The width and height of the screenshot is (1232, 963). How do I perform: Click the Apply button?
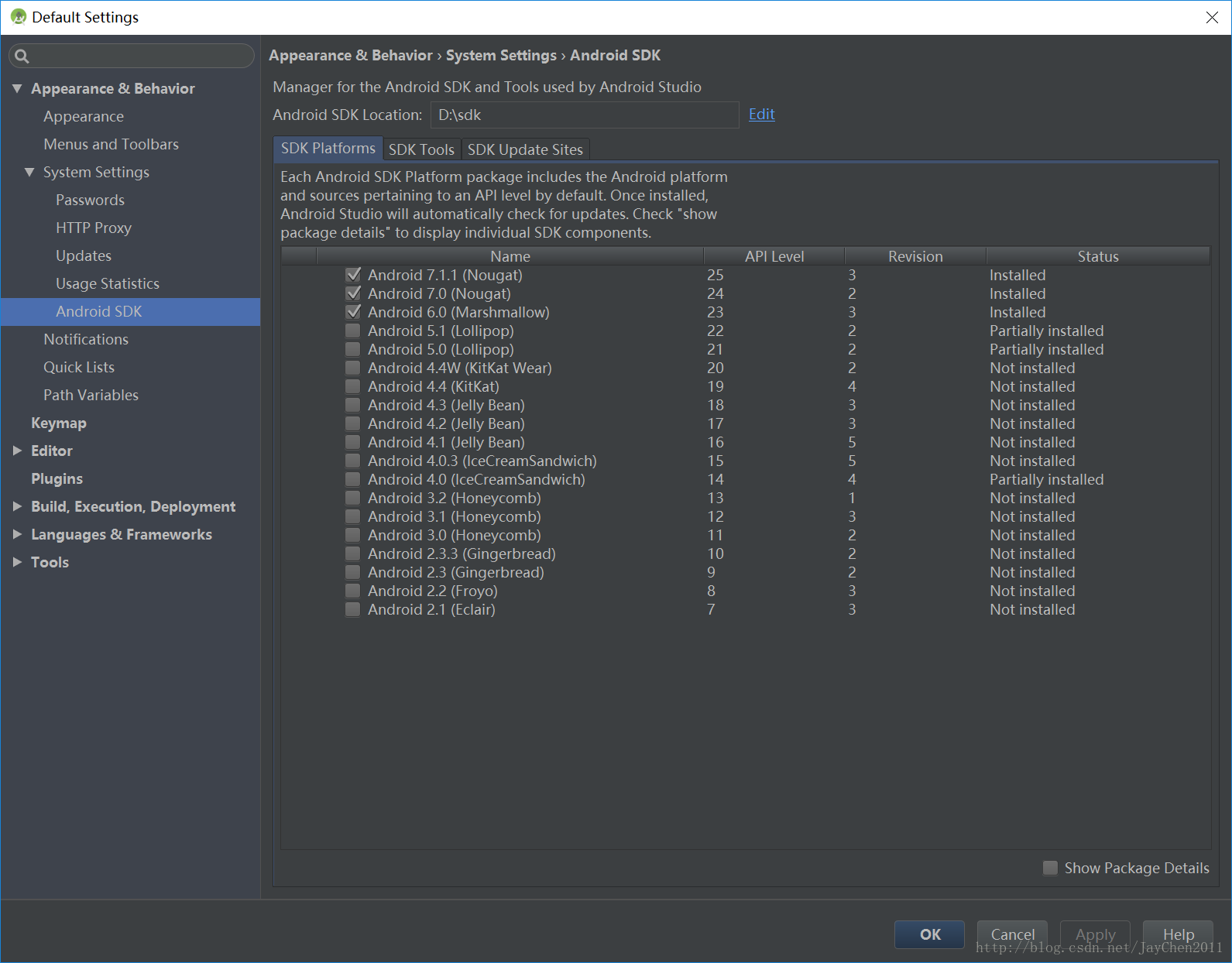[x=1095, y=934]
